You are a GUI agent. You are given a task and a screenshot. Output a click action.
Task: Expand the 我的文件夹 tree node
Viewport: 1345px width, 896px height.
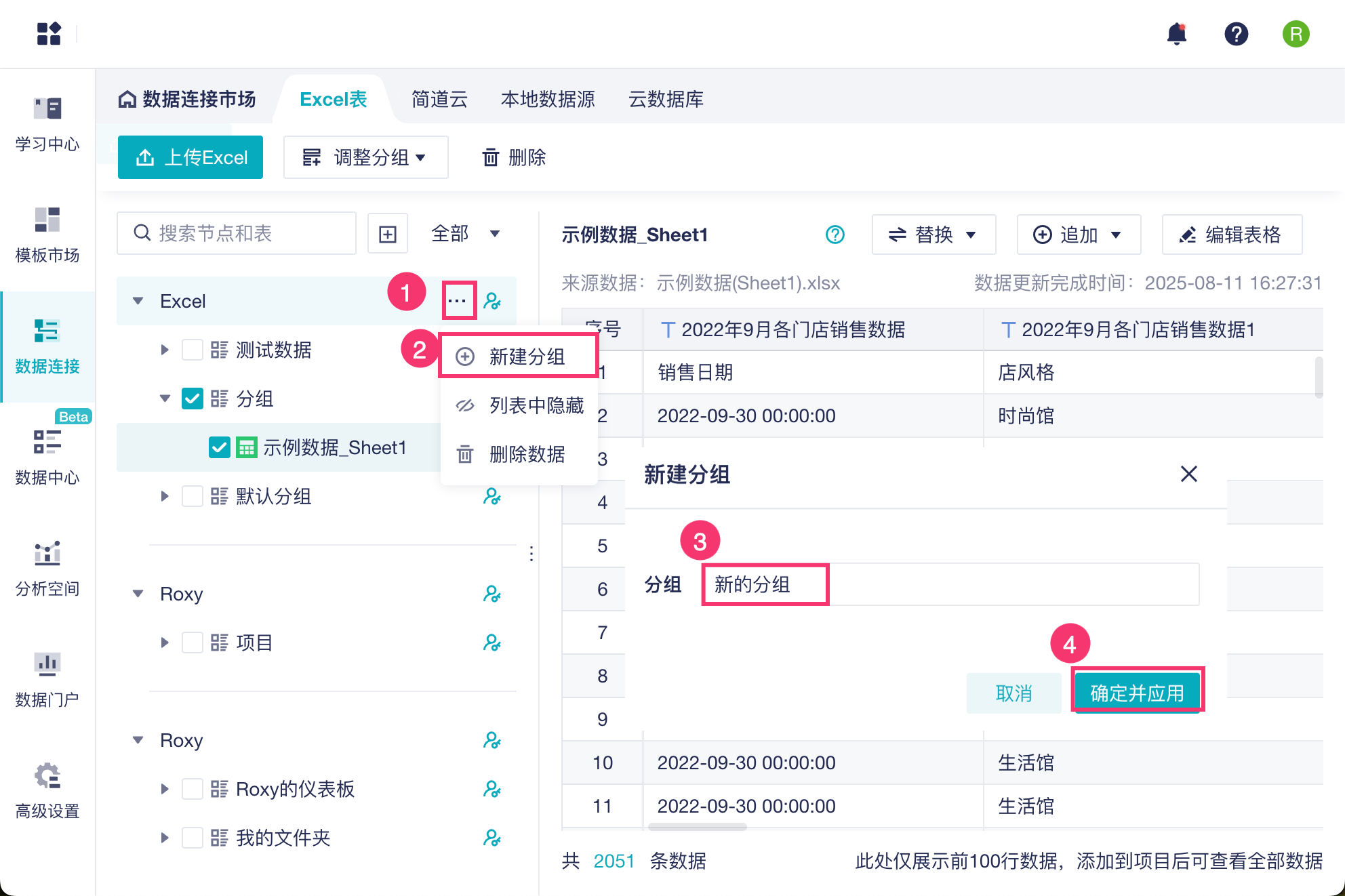[x=165, y=838]
